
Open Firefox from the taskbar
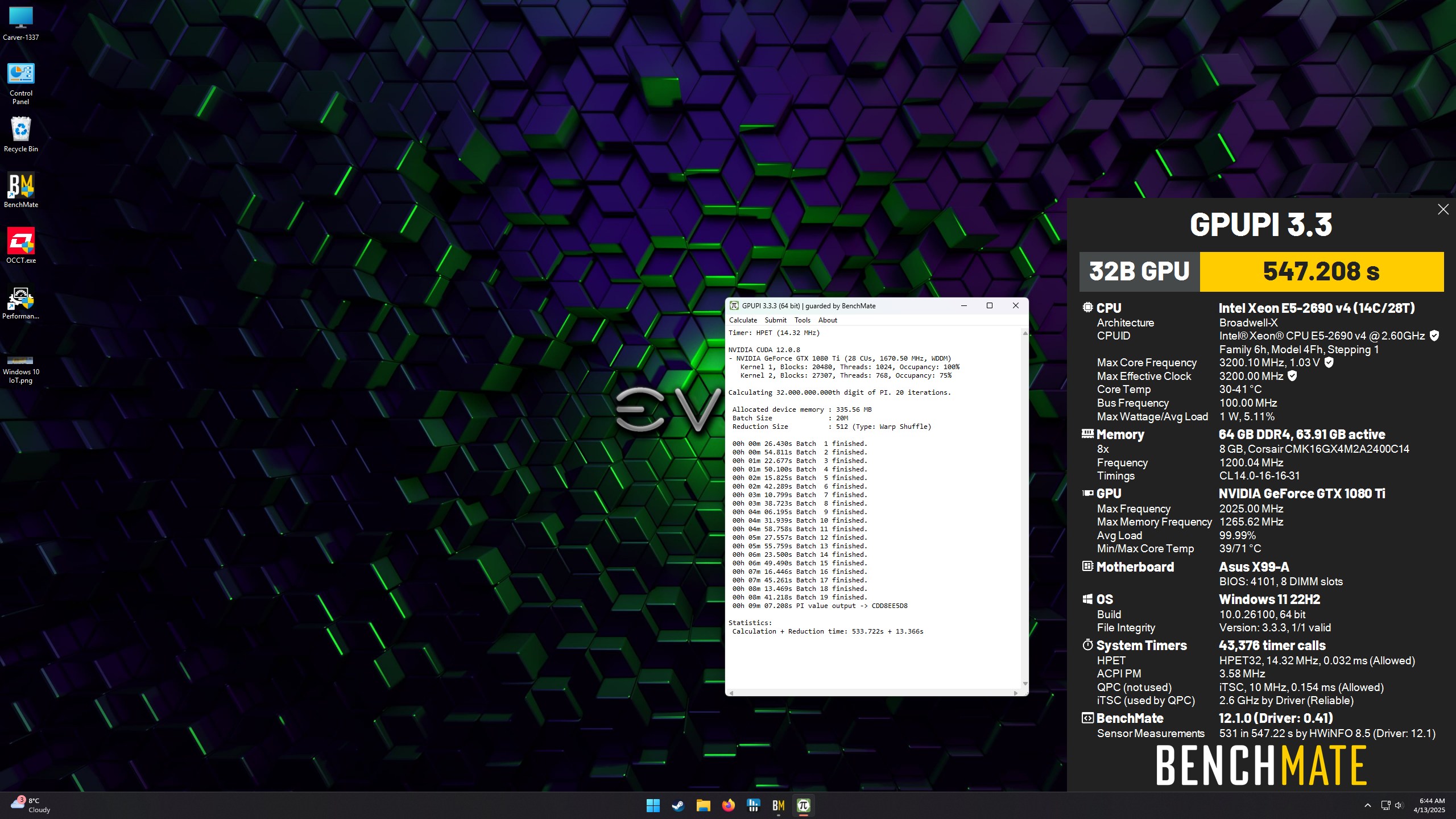728,805
